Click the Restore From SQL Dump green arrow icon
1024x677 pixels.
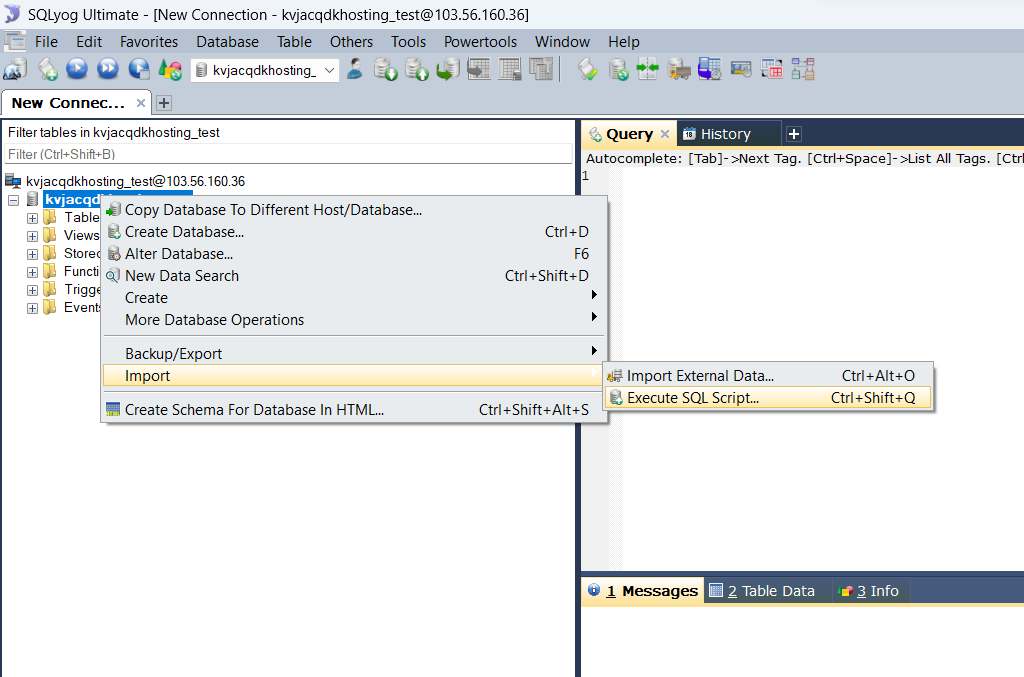(x=447, y=69)
